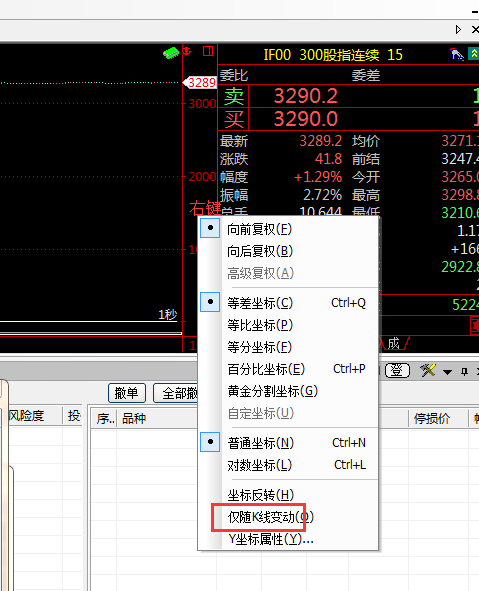Choose 向后复权(B) from context menu

pyautogui.click(x=288, y=251)
